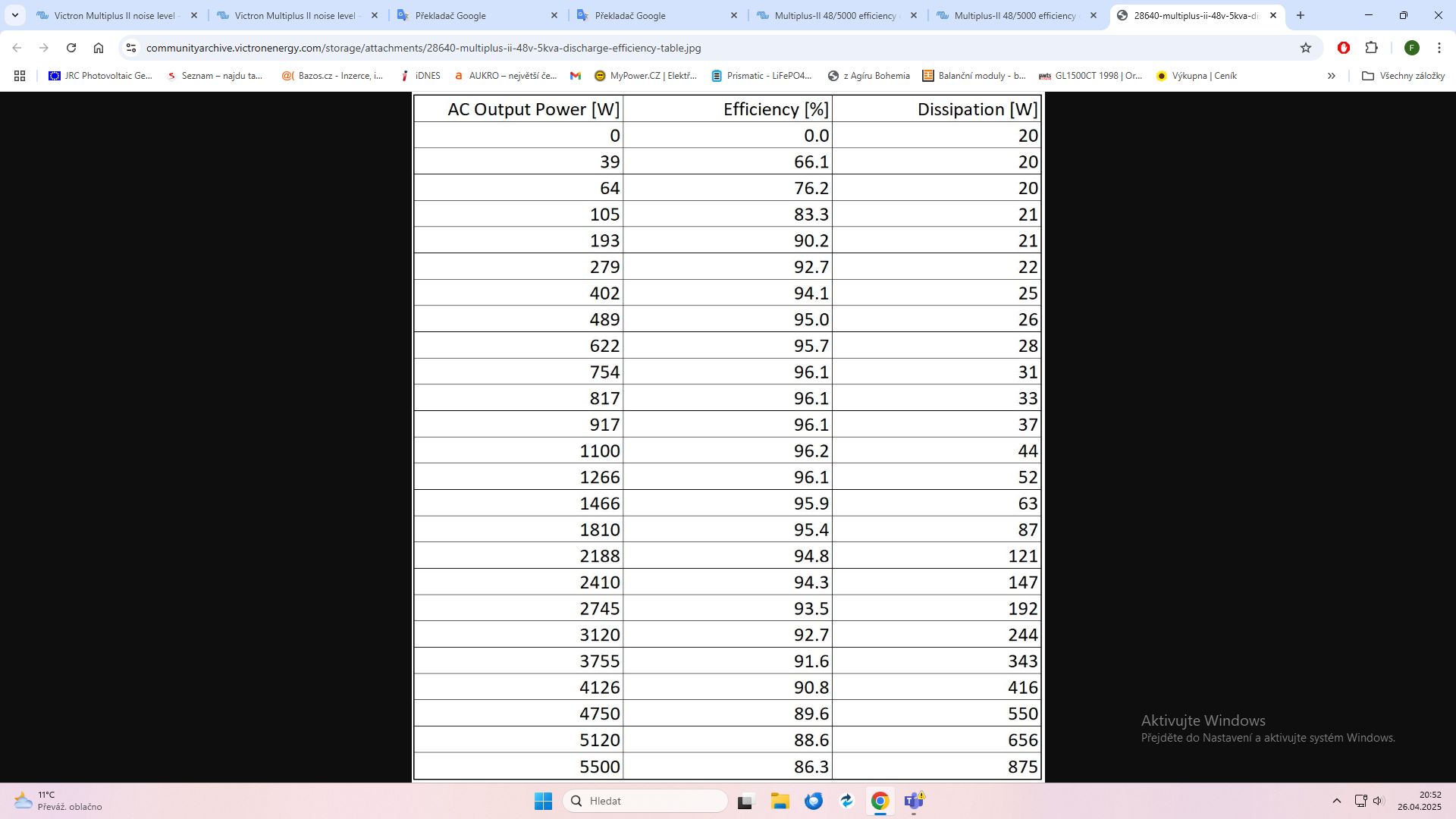Reload the current page
1456x819 pixels.
pos(71,48)
